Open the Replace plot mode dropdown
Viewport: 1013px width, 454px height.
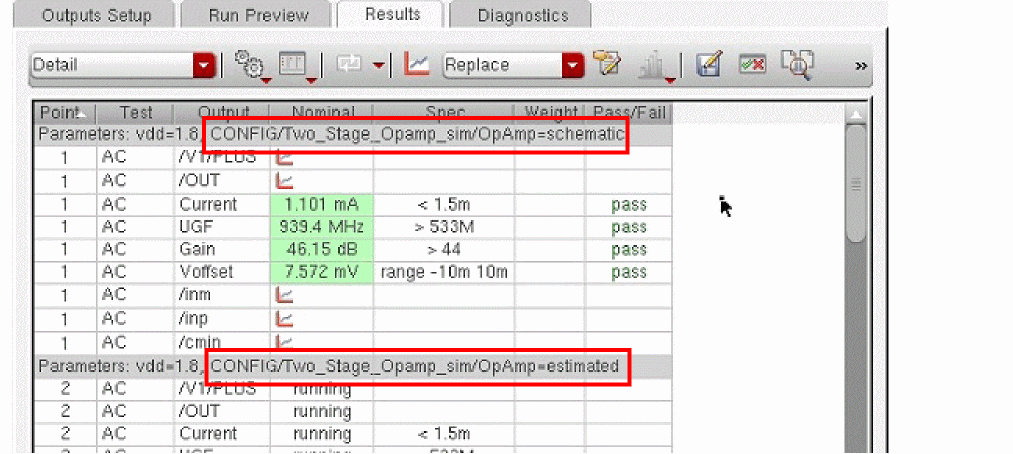point(572,65)
